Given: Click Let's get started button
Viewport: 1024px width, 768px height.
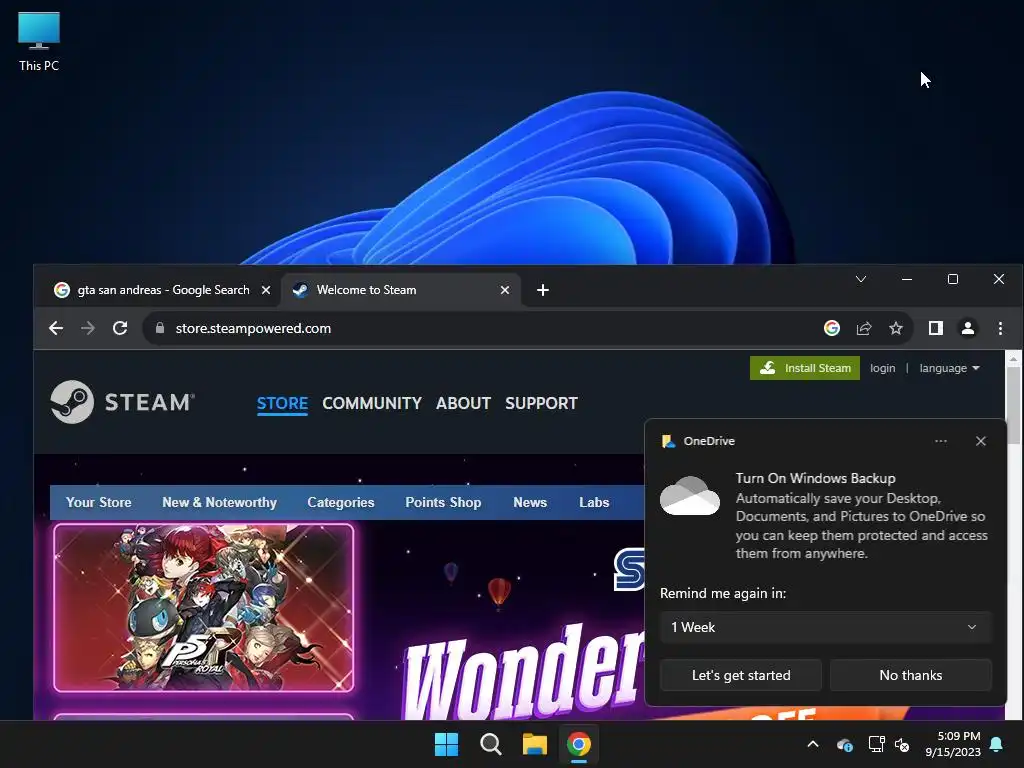Looking at the screenshot, I should pyautogui.click(x=741, y=675).
